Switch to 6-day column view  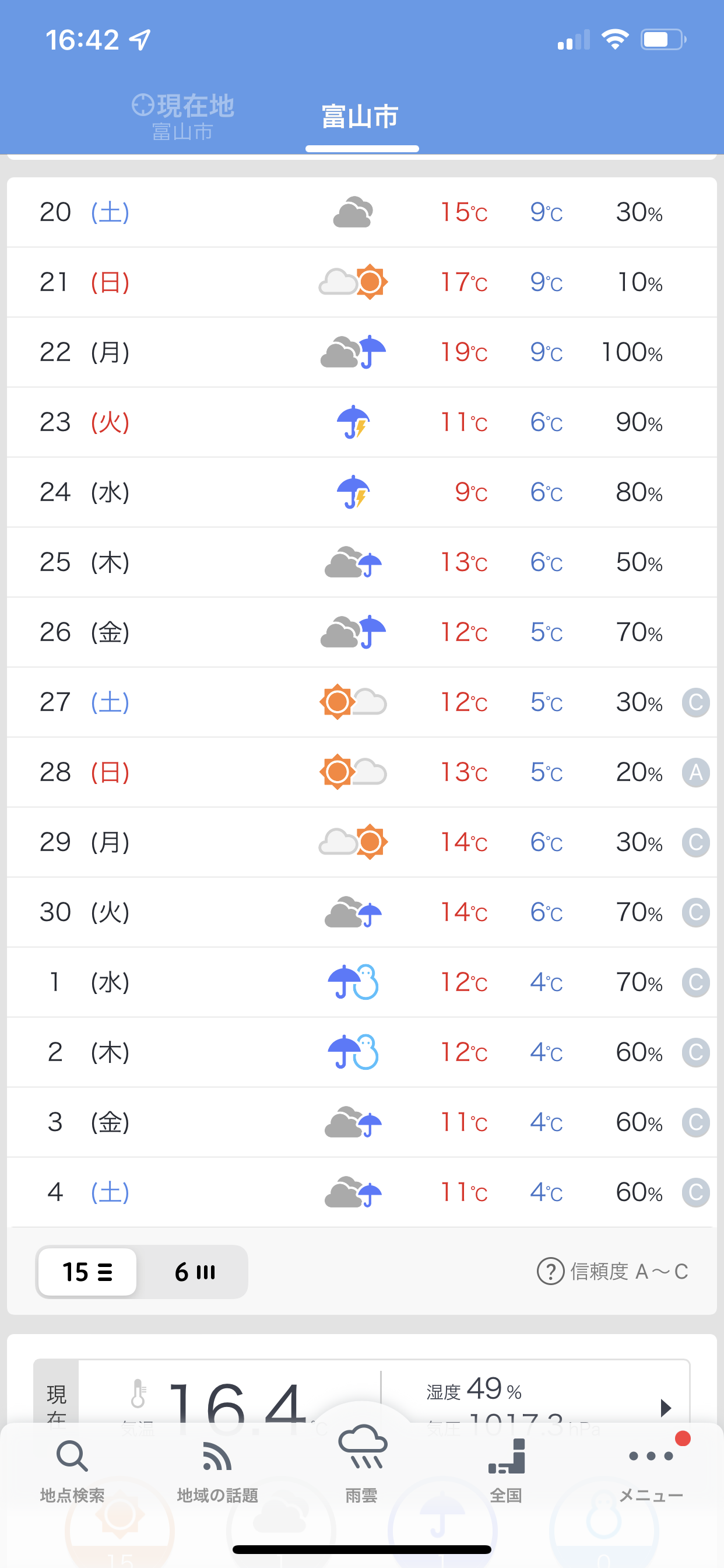(195, 1272)
